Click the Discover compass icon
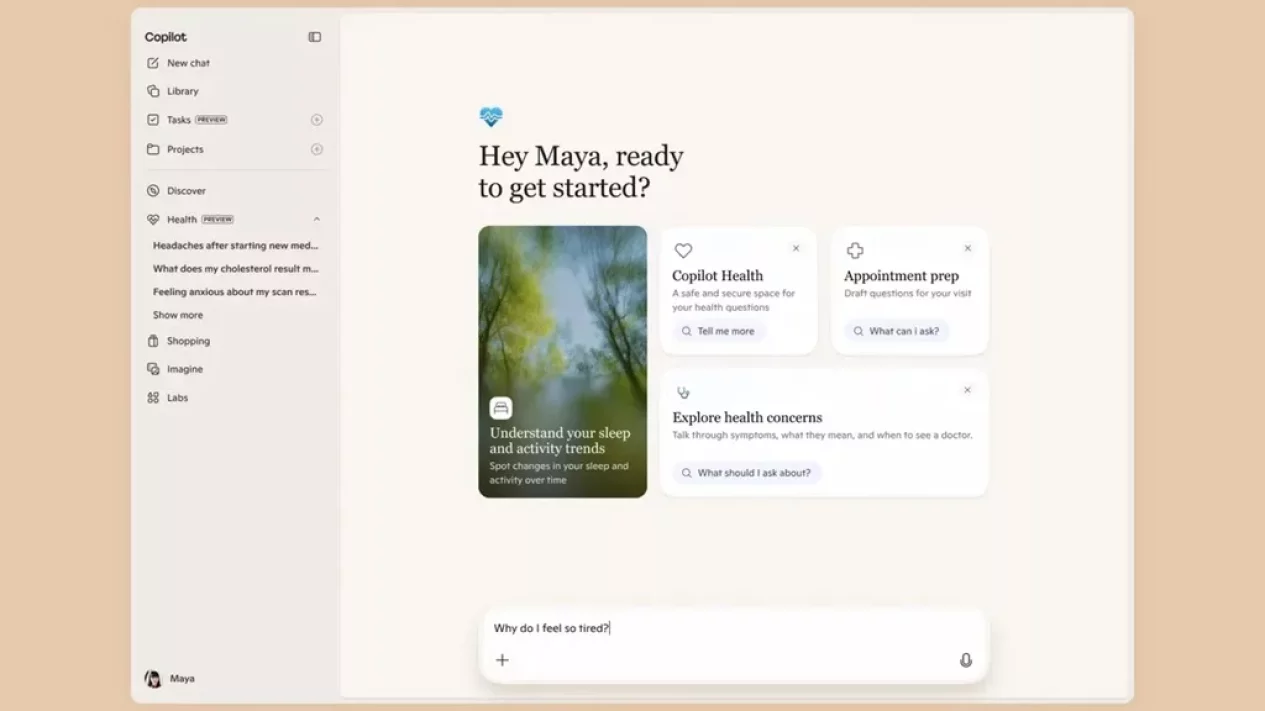Screen dimensions: 1265x711 153,191
